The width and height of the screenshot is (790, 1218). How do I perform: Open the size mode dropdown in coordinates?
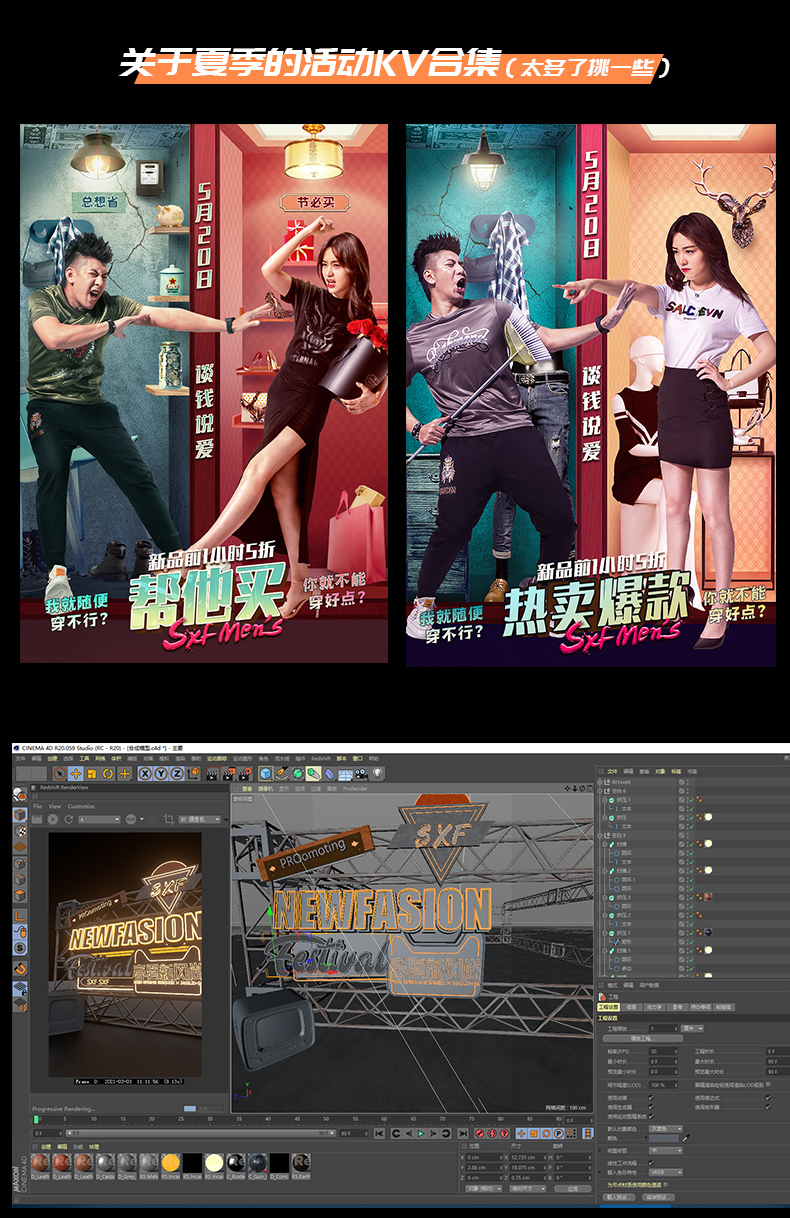coord(530,1188)
